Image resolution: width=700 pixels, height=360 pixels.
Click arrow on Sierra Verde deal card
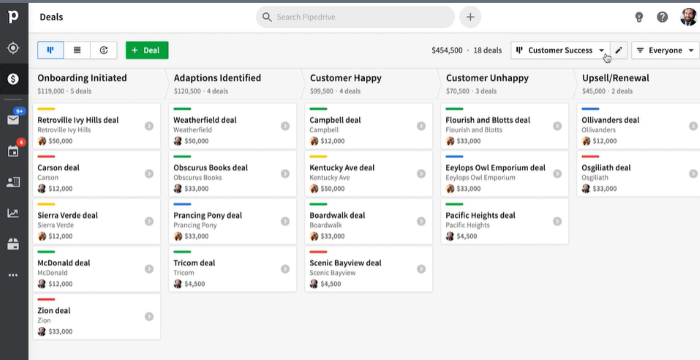(x=149, y=221)
